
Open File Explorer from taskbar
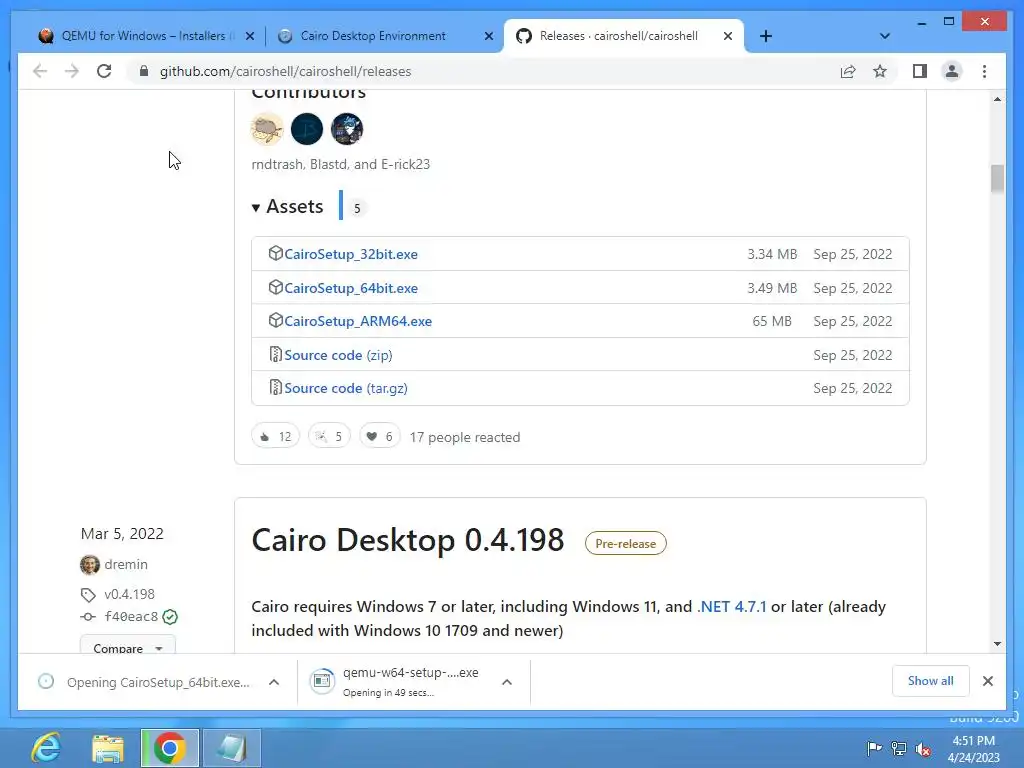coord(108,748)
